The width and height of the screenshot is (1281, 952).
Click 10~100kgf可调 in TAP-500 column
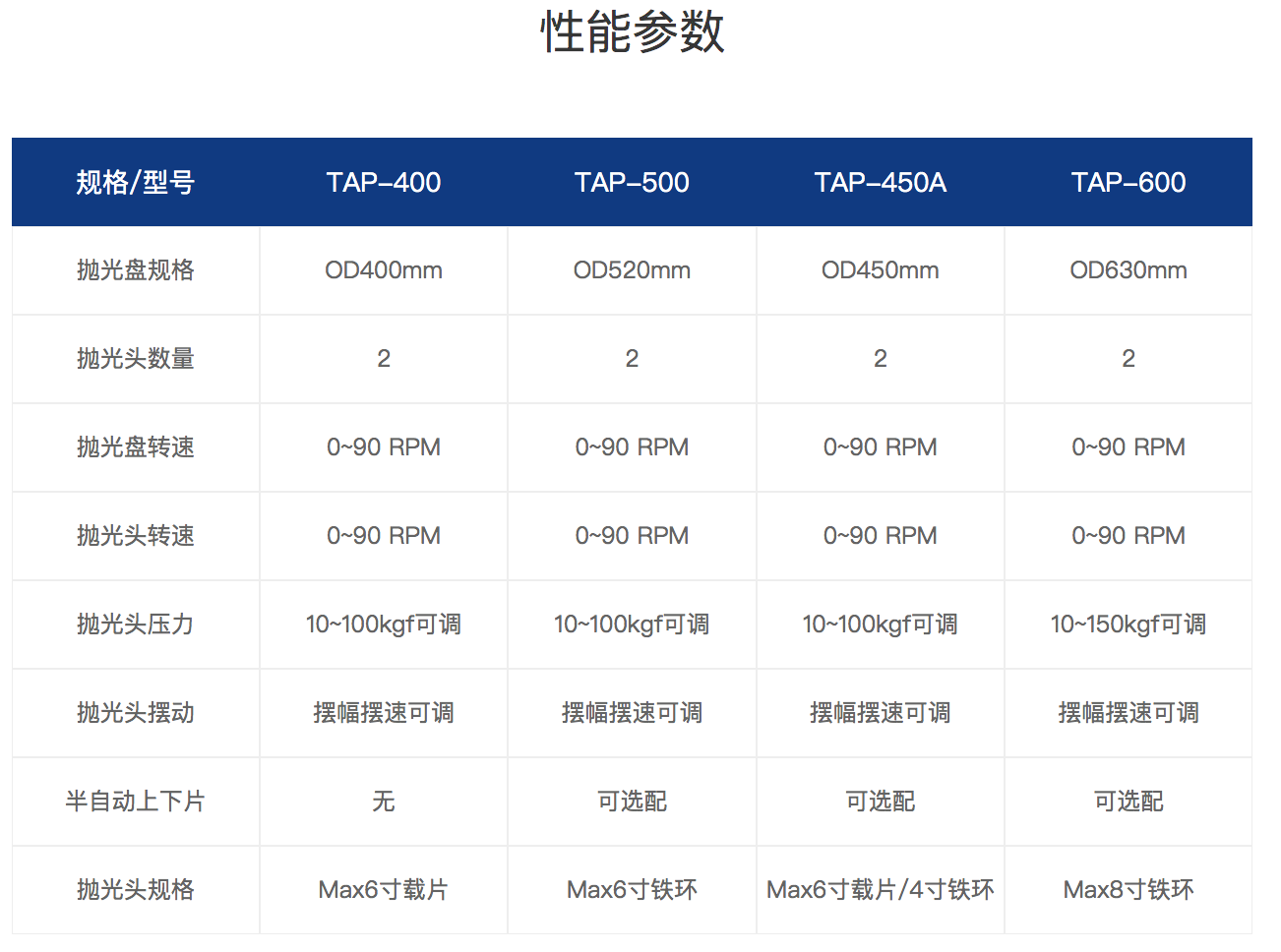click(x=632, y=625)
